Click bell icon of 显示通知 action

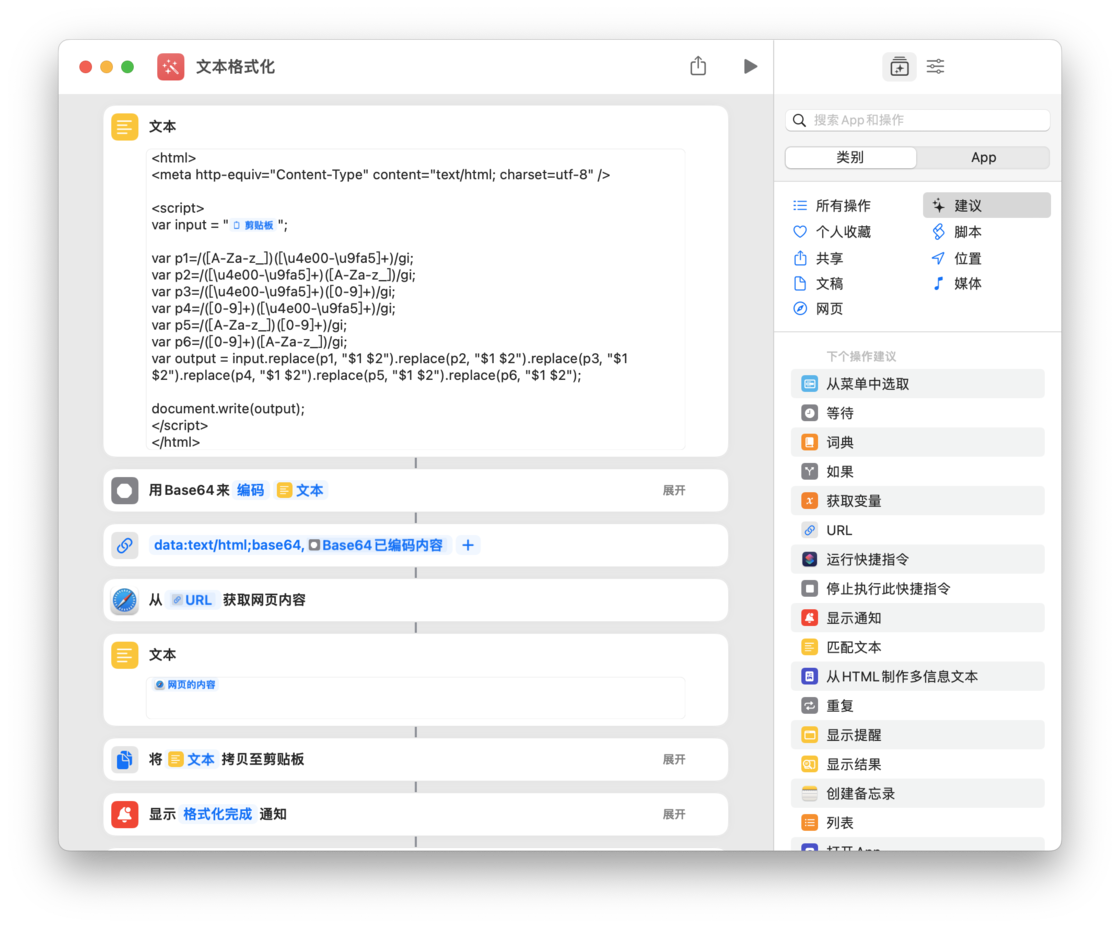coord(124,814)
